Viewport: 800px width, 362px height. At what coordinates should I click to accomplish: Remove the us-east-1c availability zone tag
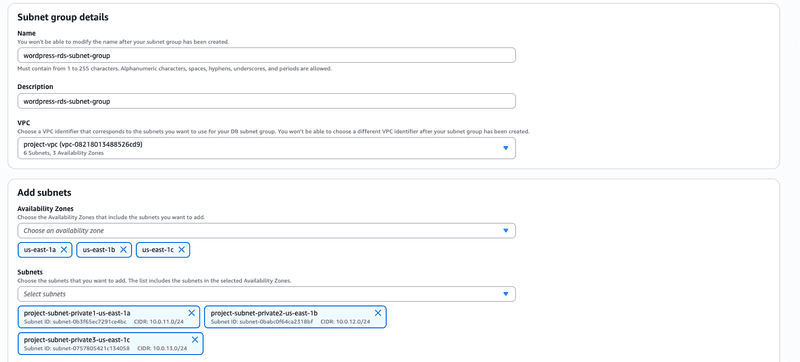coord(181,250)
